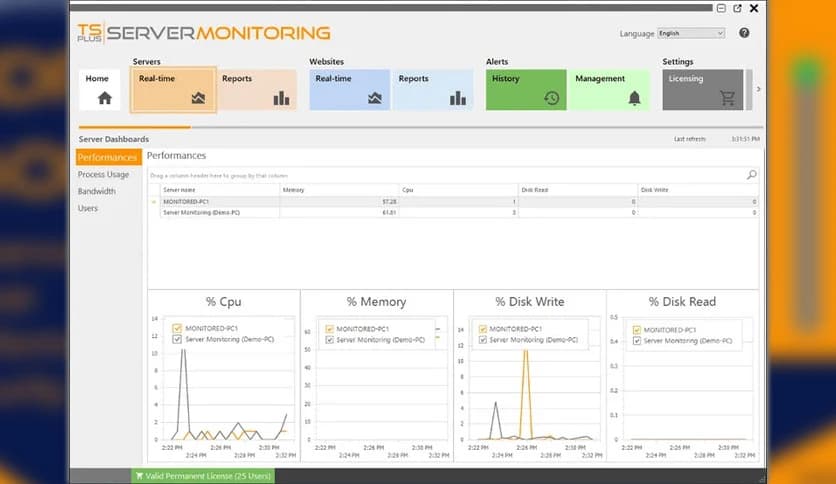The height and width of the screenshot is (484, 836).
Task: Toggle Server Monitoring (Demo-PC) in % Memory chart
Action: pos(329,340)
